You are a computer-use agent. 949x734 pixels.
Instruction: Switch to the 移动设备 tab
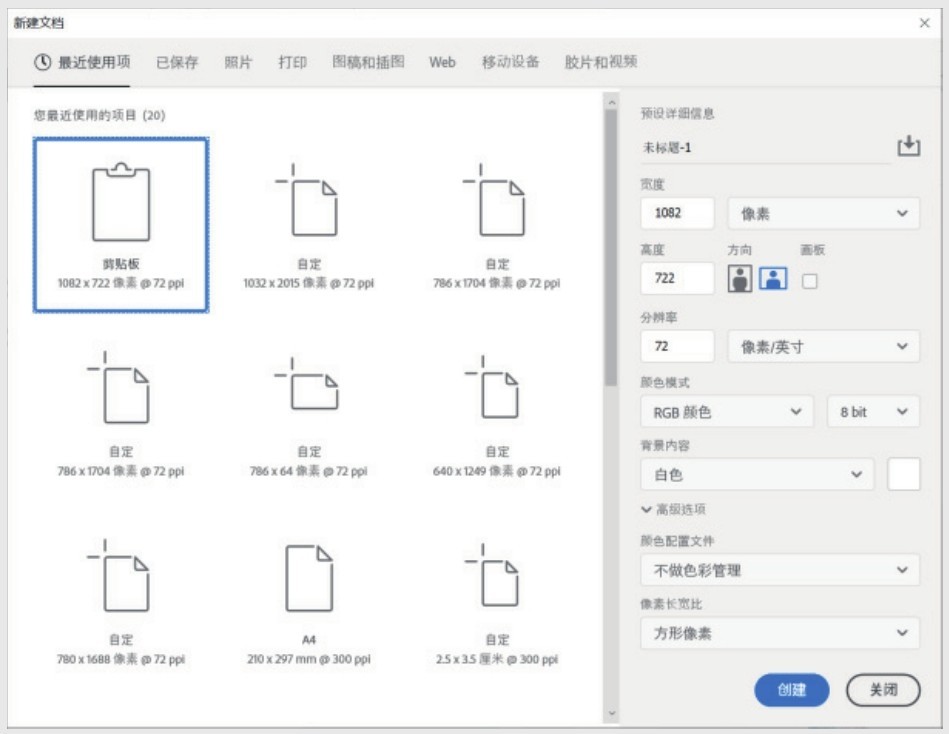pos(510,62)
